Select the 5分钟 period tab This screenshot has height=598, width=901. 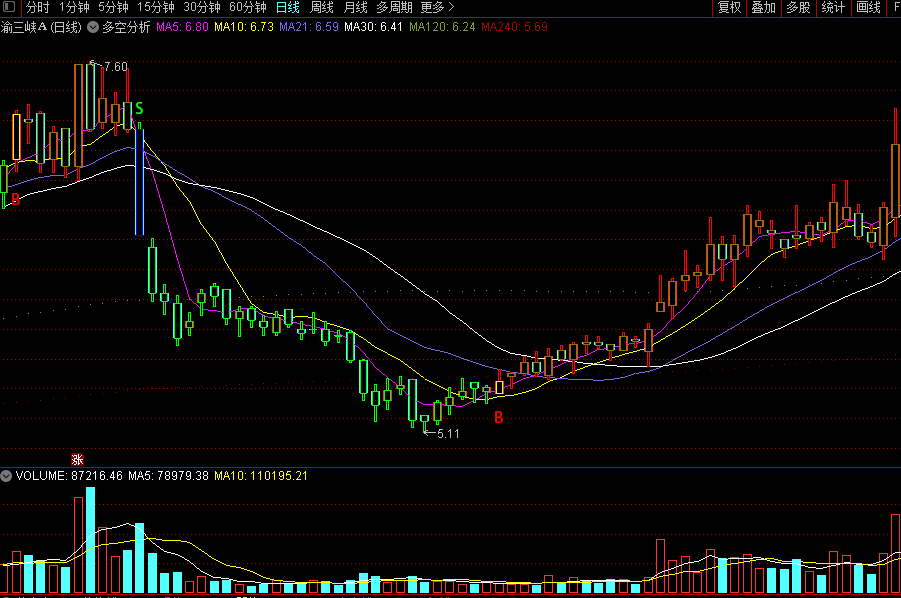(113, 7)
